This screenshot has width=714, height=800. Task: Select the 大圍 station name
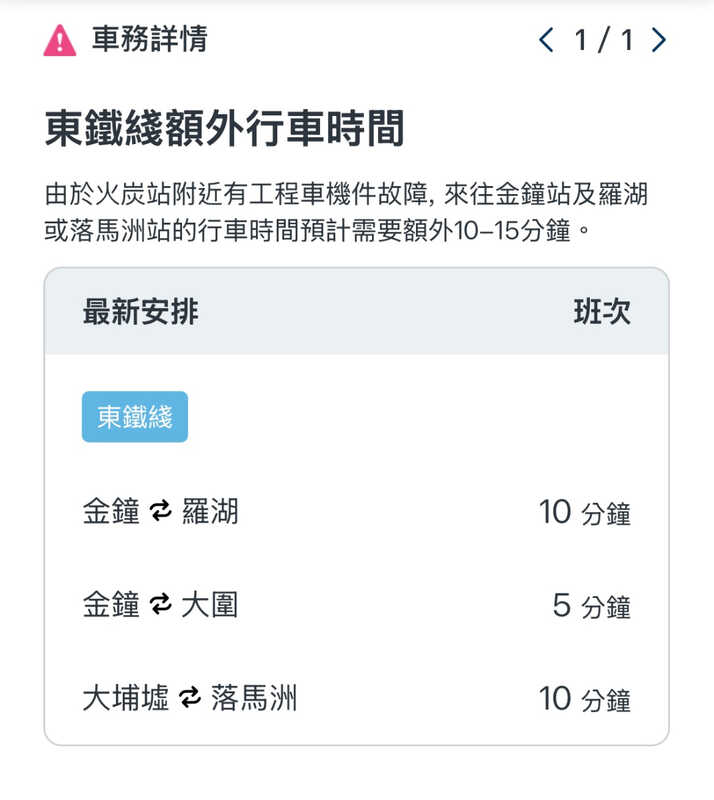[210, 605]
